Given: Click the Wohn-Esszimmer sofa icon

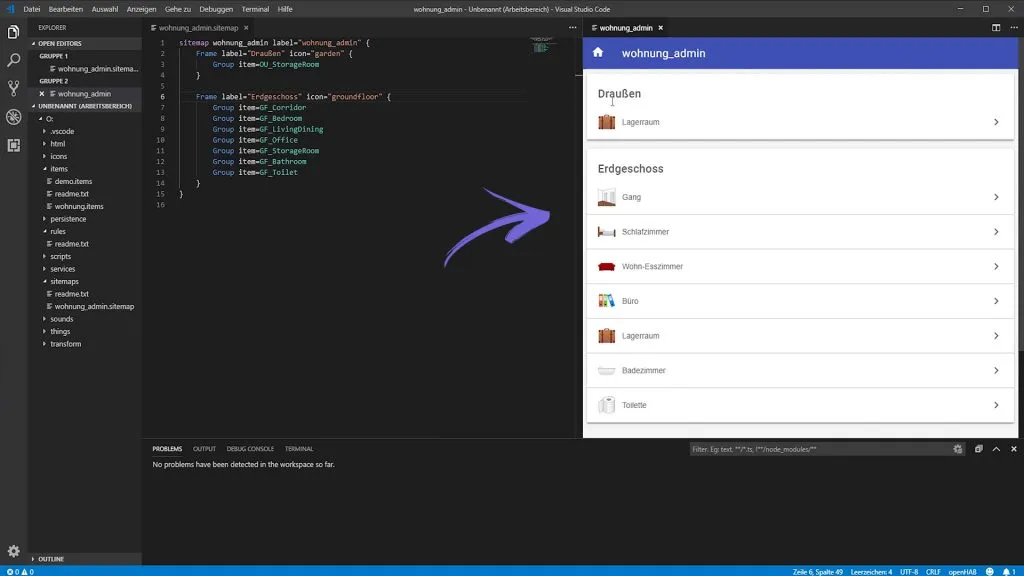Looking at the screenshot, I should (x=606, y=266).
